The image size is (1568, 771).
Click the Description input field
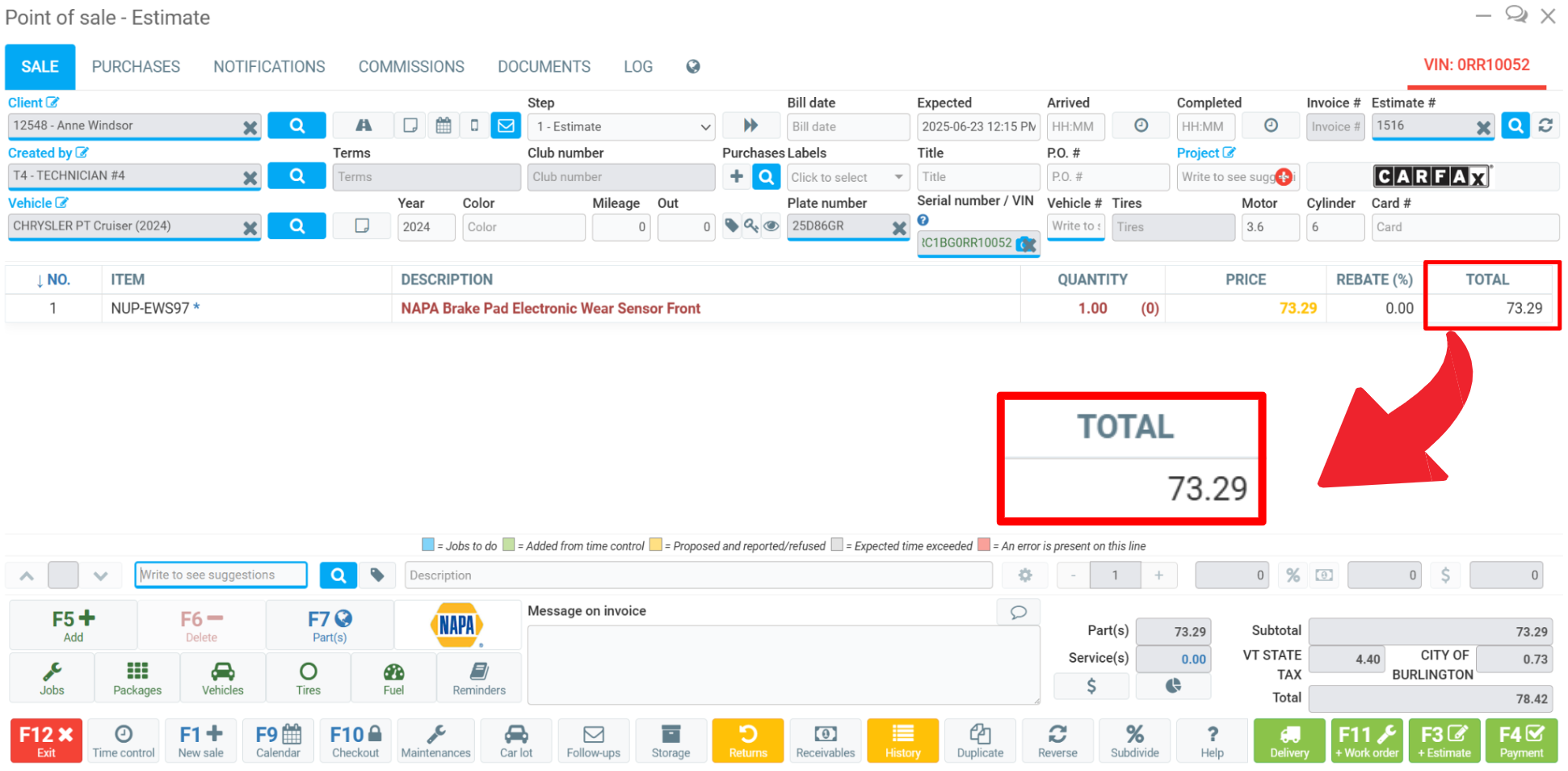click(x=698, y=575)
